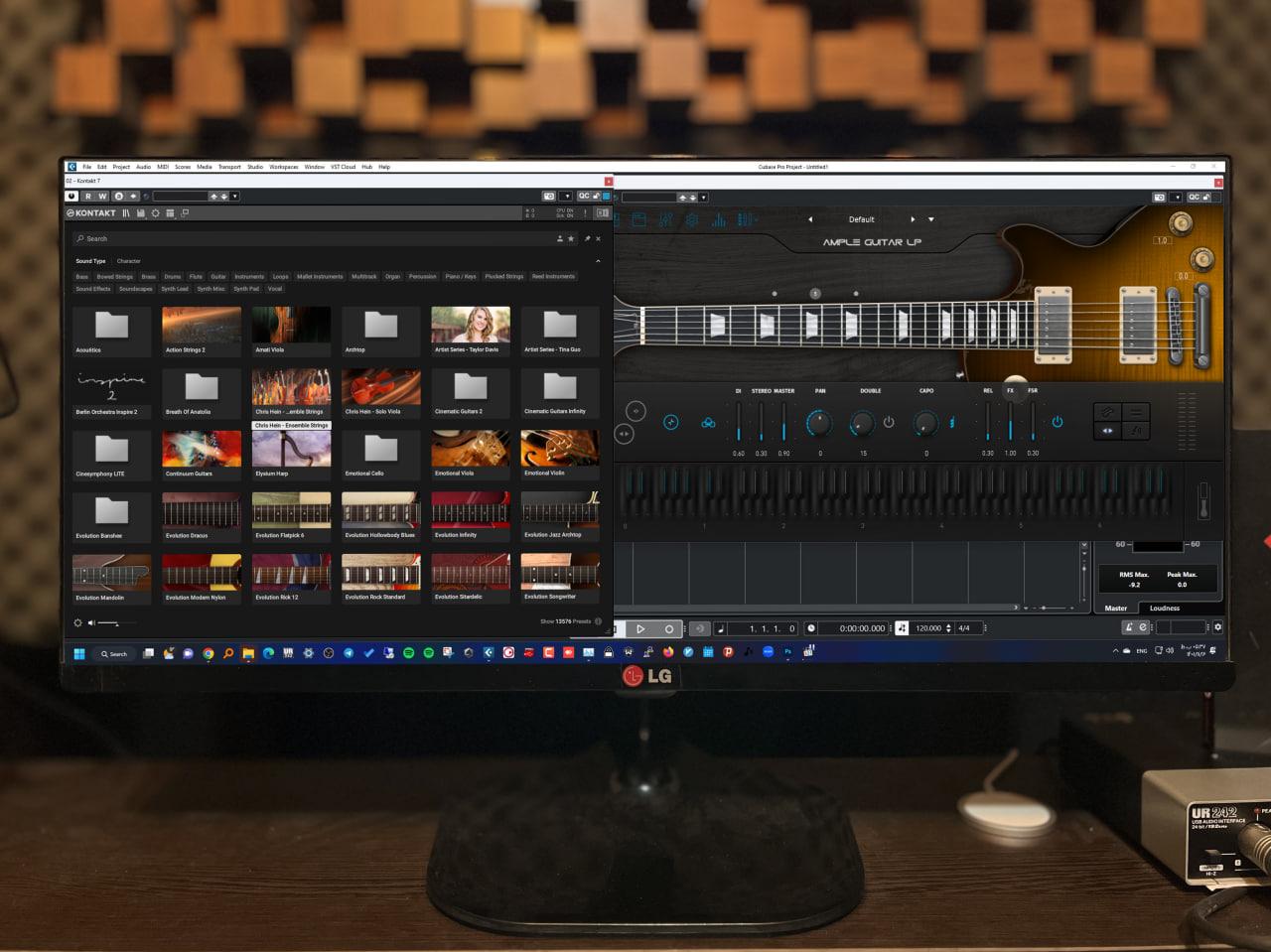Click the blue triple-circle icon
This screenshot has width=1271, height=952.
point(708,423)
